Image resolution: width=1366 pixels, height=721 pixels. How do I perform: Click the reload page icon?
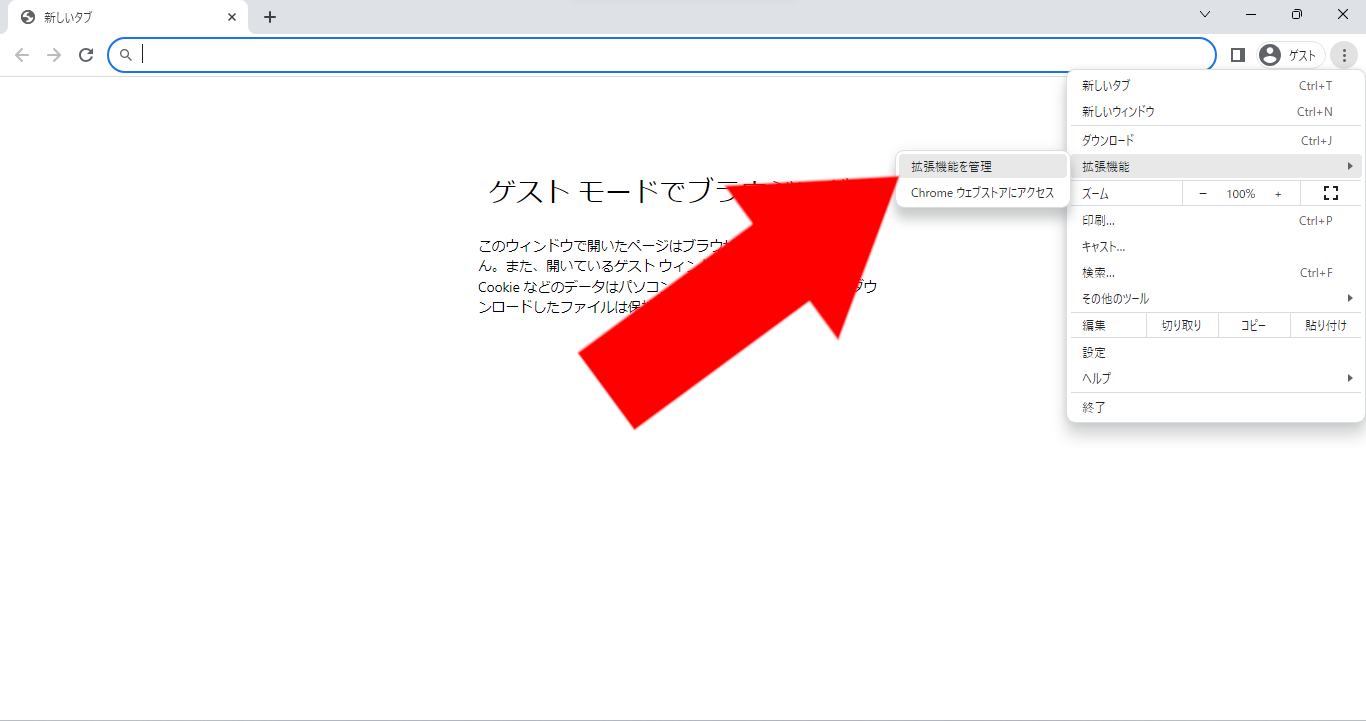(x=86, y=55)
